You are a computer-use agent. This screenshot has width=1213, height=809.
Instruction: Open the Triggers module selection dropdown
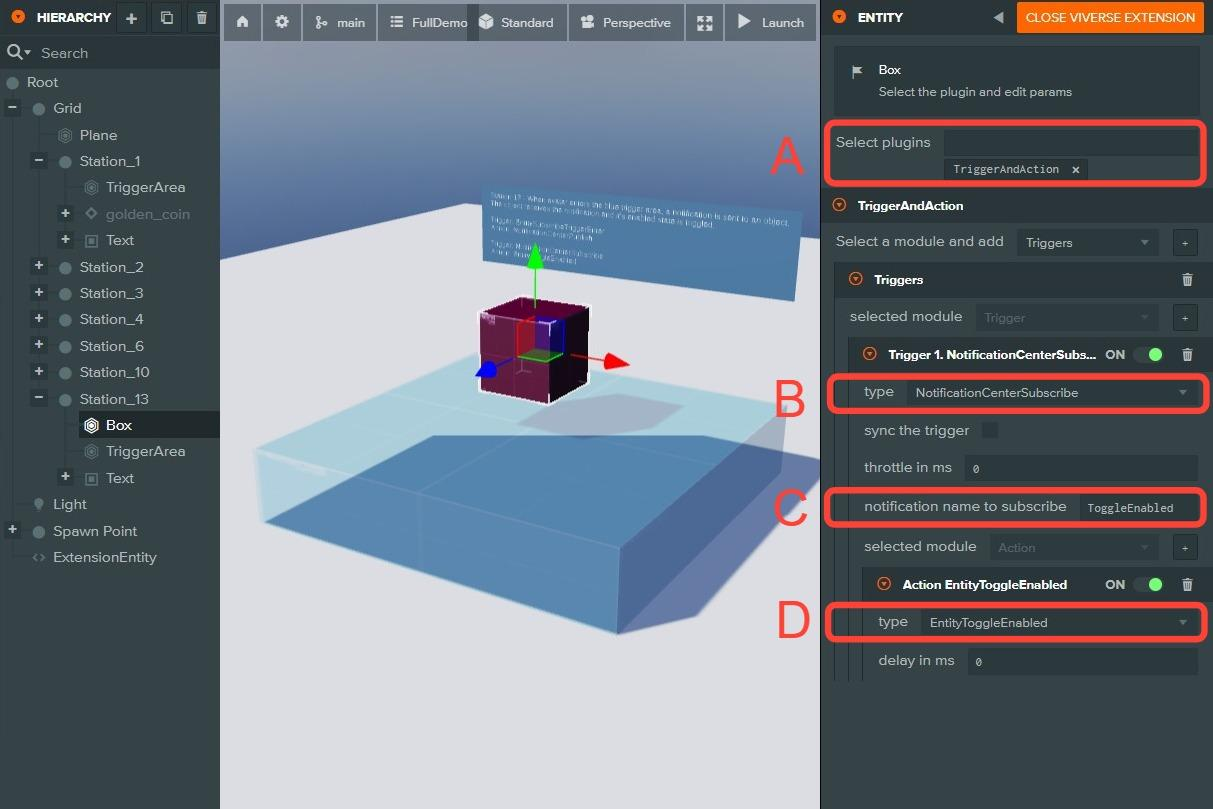[1087, 242]
